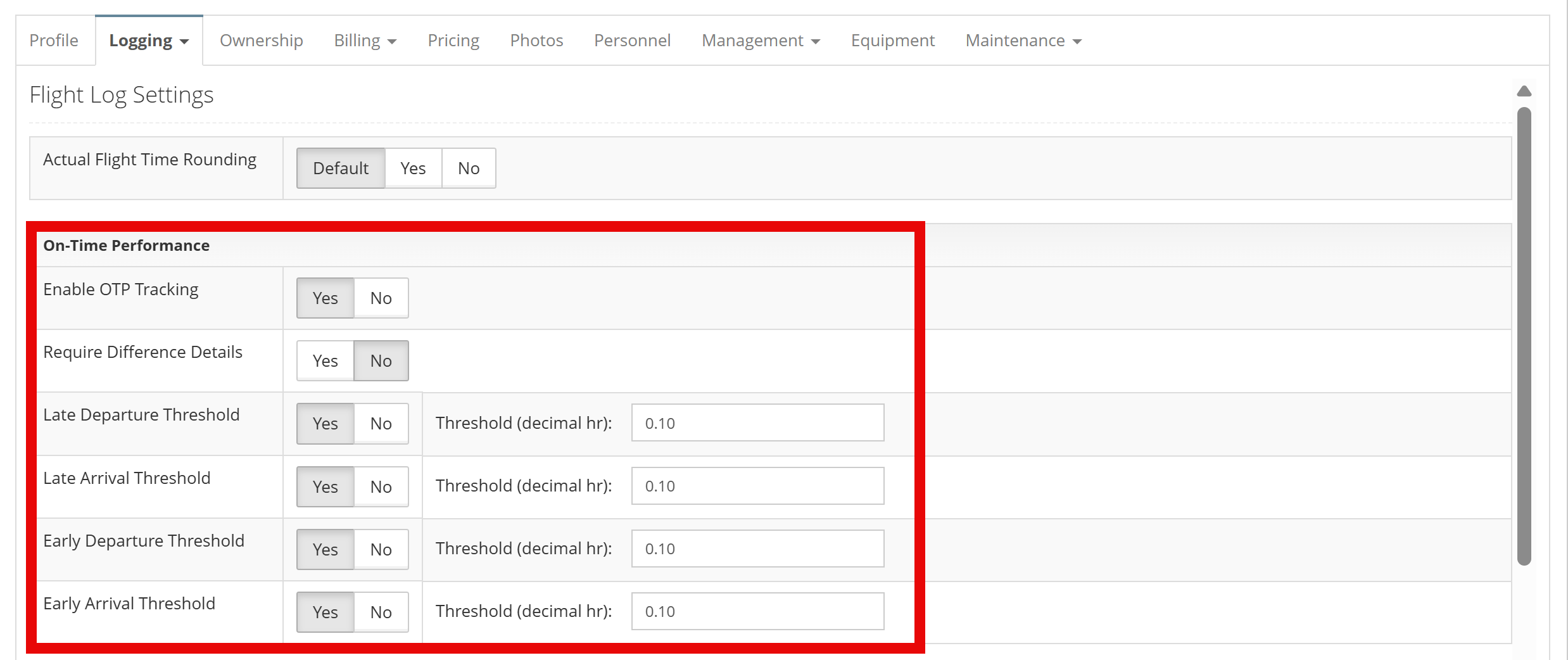Select the Photos tab
The image size is (1568, 660).
pos(536,41)
